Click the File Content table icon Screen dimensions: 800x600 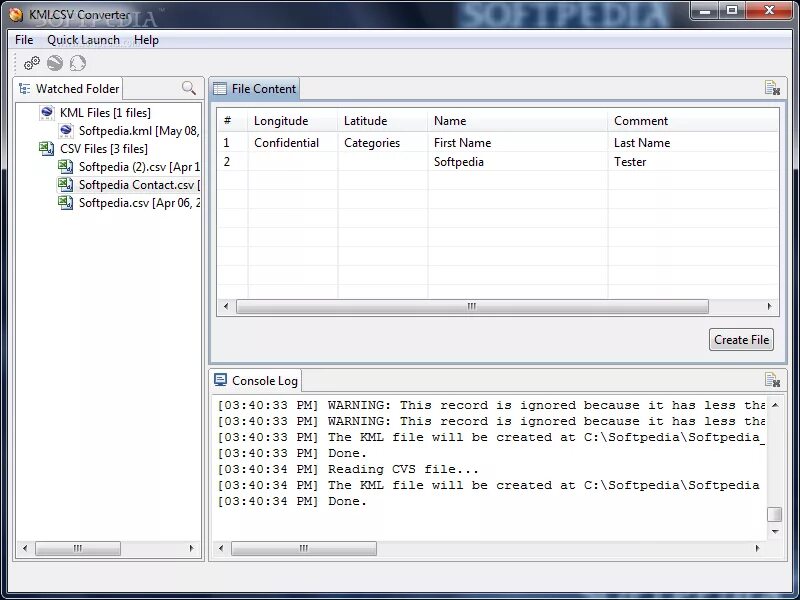[220, 89]
